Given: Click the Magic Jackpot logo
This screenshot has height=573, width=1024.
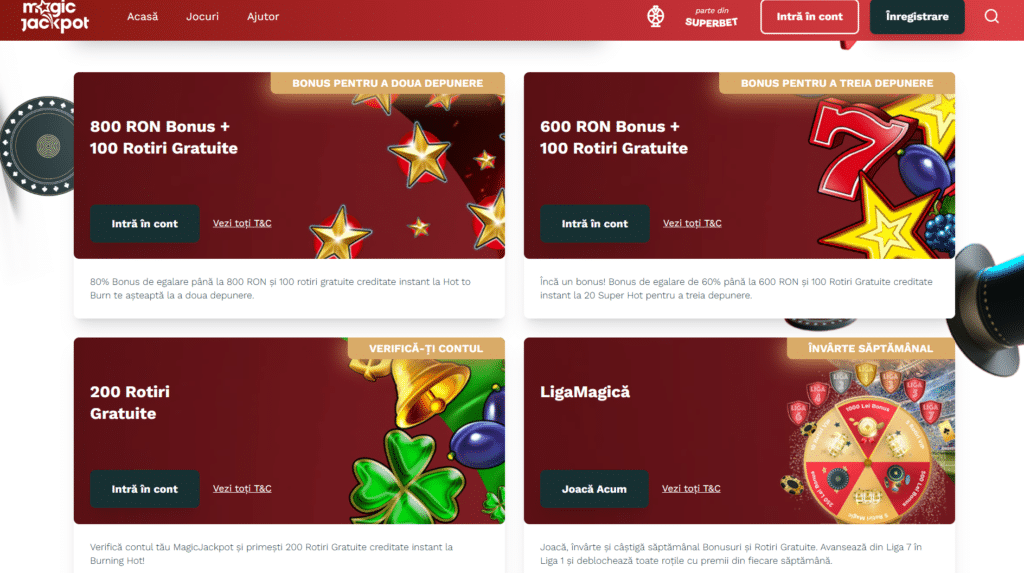Looking at the screenshot, I should tap(55, 16).
